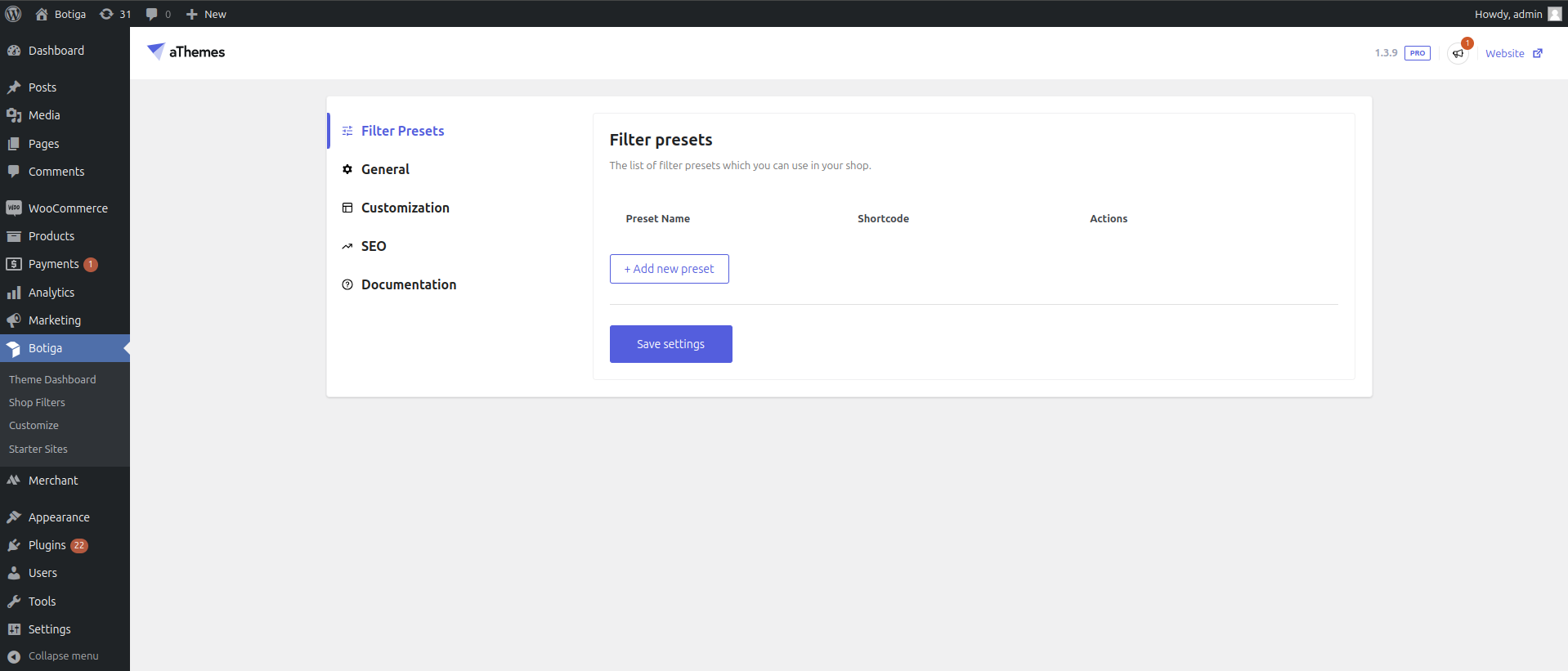Click the notifications megaphone icon

point(1458,54)
